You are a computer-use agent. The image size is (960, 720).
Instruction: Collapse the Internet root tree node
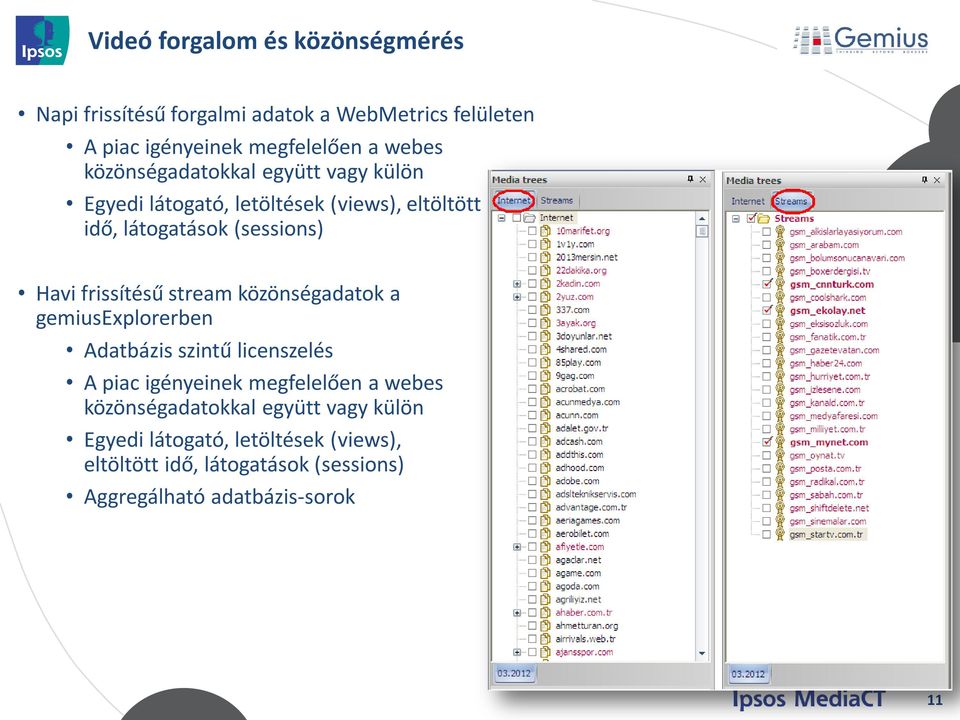[501, 218]
